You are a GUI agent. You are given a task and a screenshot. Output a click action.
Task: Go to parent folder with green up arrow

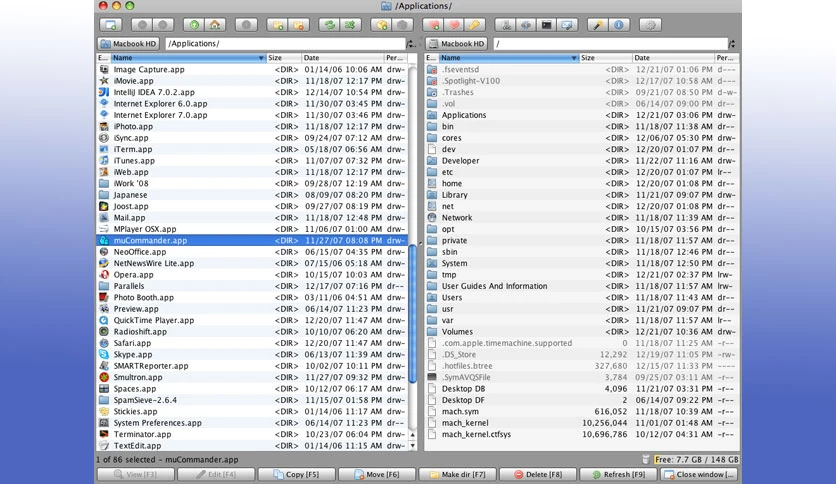(x=194, y=25)
